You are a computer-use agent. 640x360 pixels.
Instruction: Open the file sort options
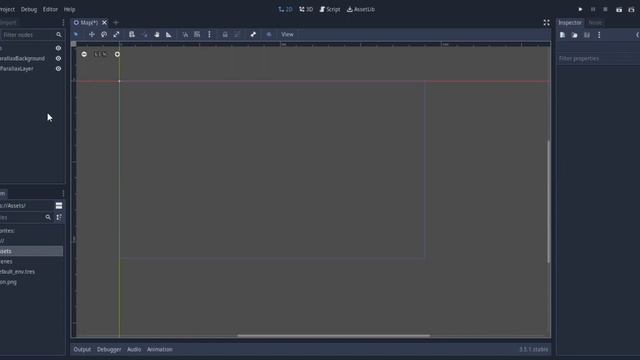[59, 218]
